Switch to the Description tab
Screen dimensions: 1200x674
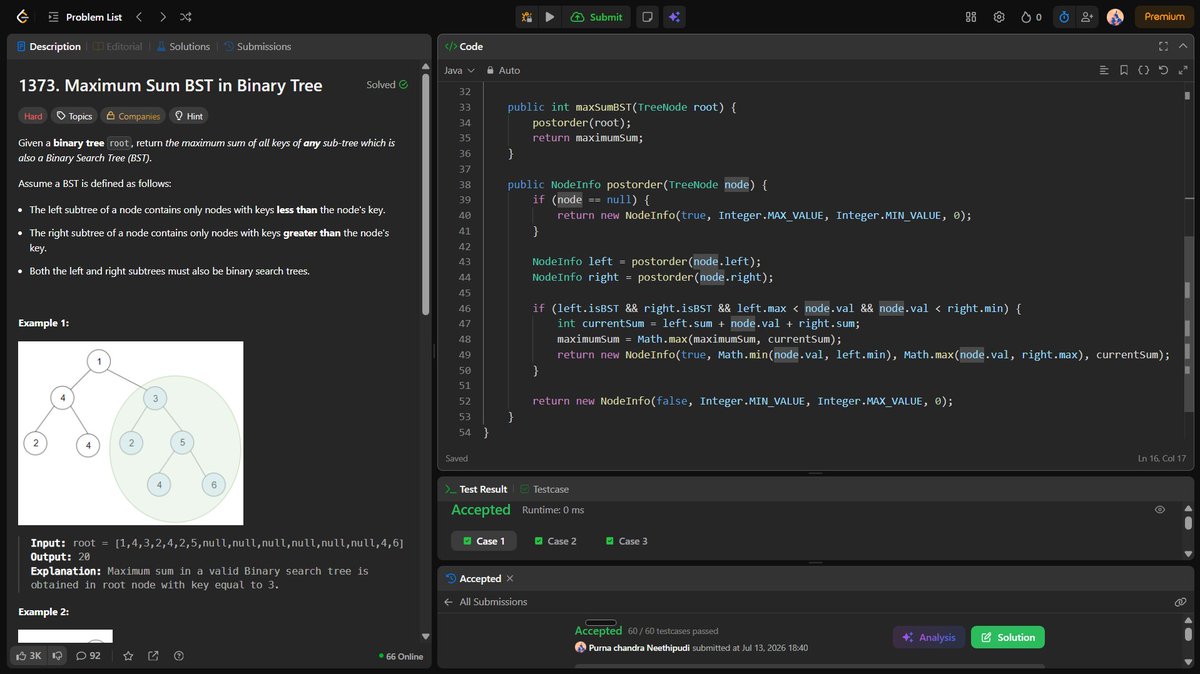[x=48, y=46]
